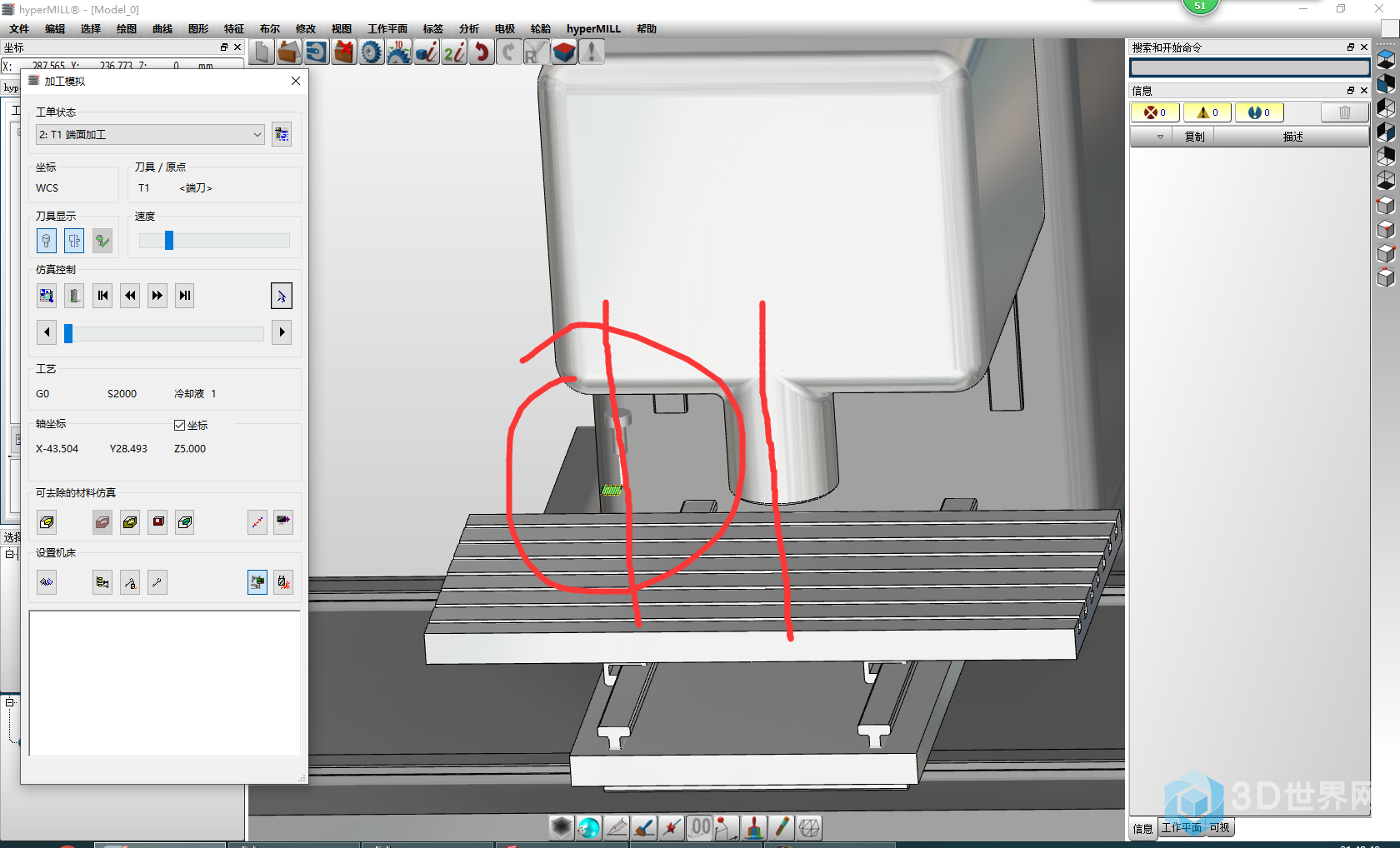Switch to the 可视 tab

pos(1219,828)
